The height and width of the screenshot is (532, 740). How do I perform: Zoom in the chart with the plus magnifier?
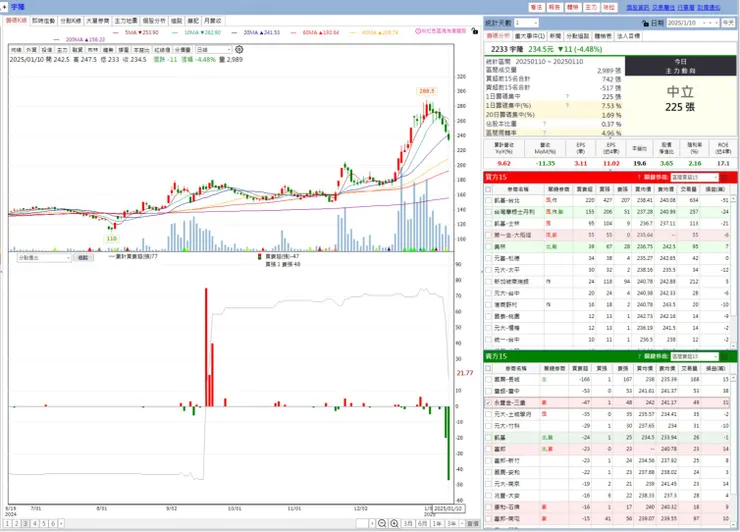tap(394, 523)
